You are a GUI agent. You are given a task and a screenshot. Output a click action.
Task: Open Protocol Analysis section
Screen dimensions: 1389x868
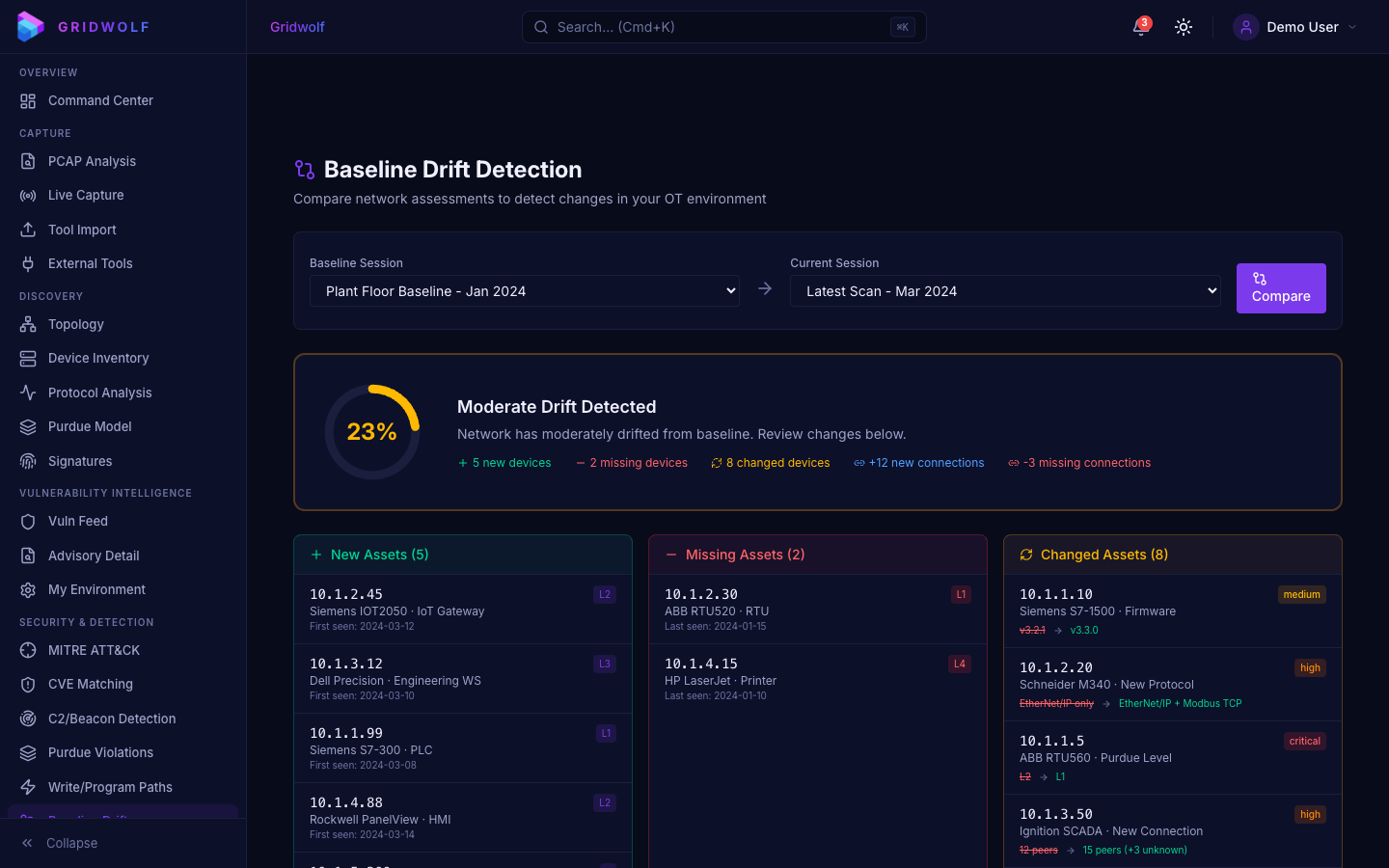[123, 393]
